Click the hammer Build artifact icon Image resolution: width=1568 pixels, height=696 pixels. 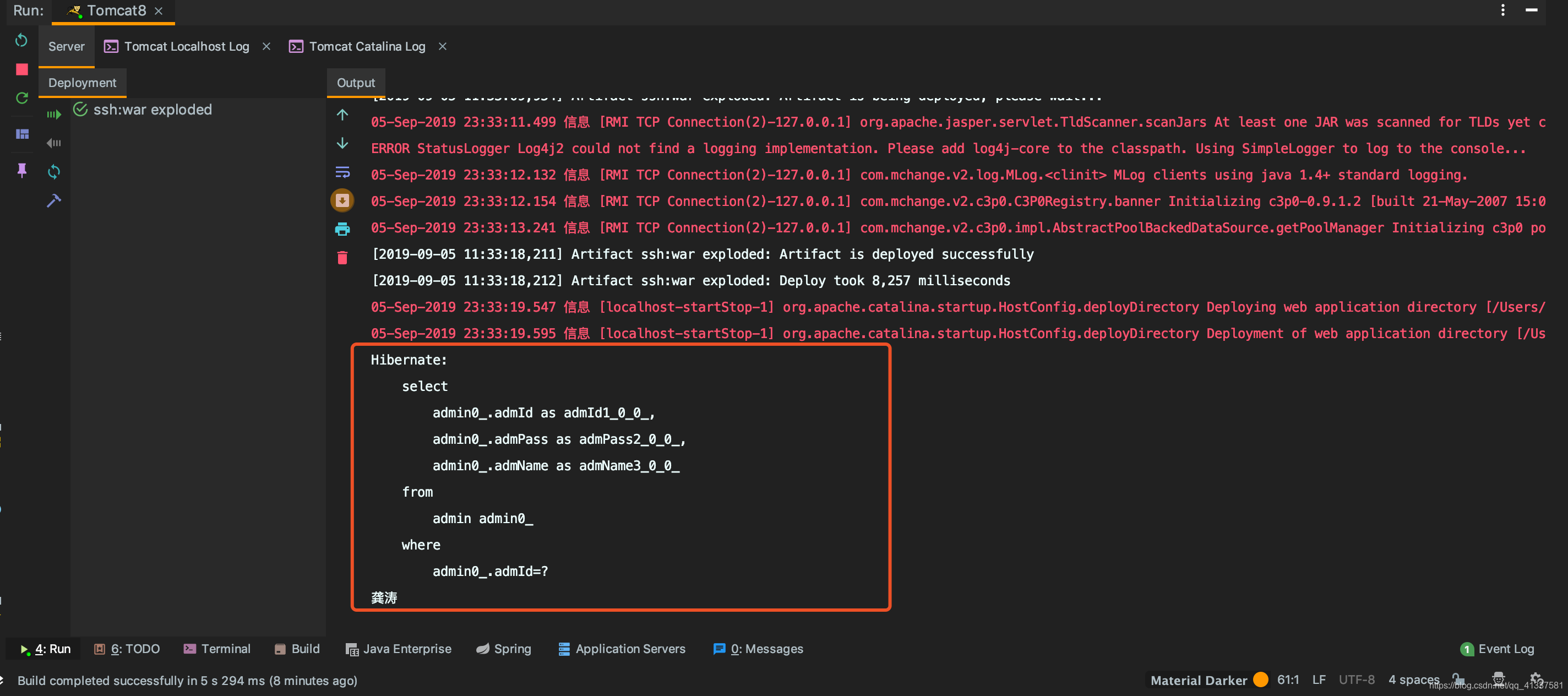[54, 200]
